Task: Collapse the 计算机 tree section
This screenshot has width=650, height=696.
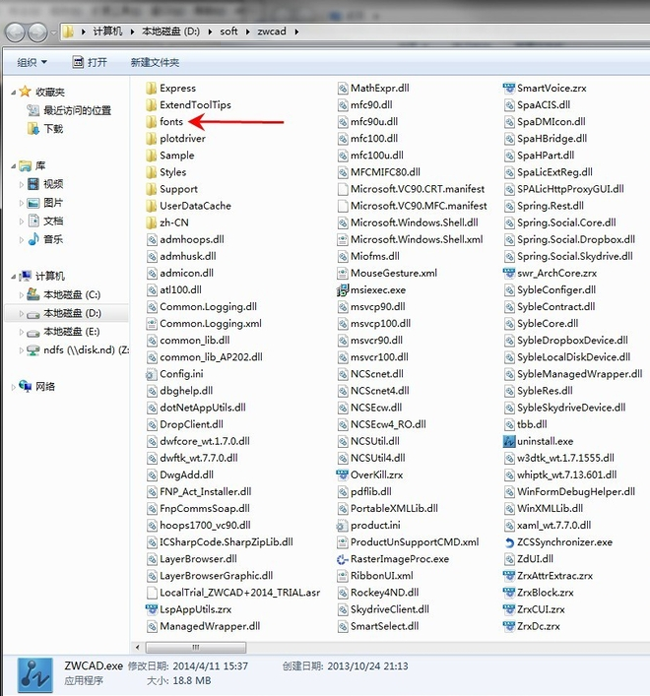Action: click(13, 277)
